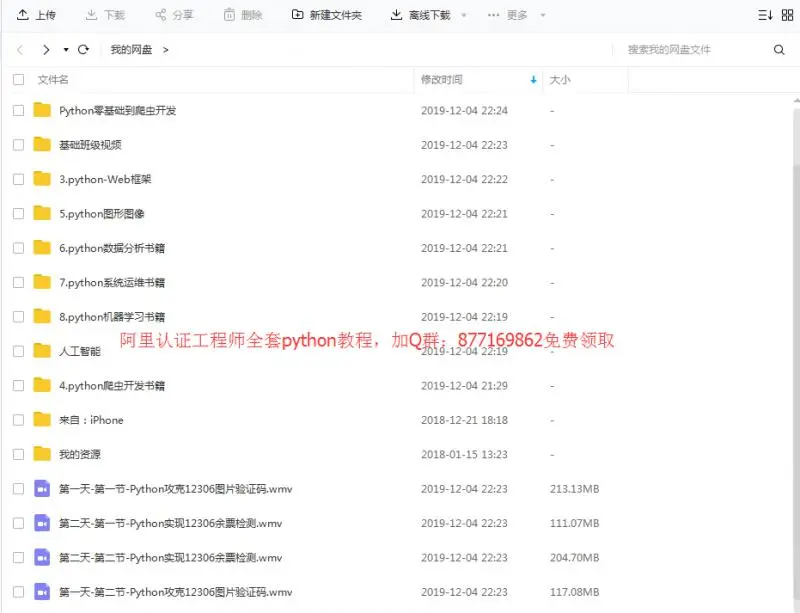
Task: Refresh the file list
Action: tap(84, 48)
